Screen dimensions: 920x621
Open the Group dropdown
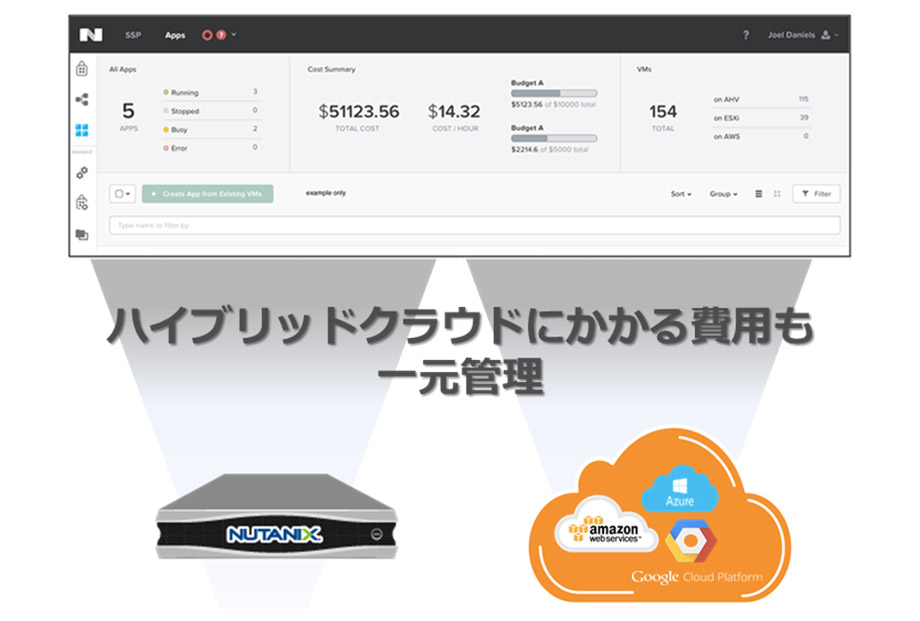(x=722, y=194)
